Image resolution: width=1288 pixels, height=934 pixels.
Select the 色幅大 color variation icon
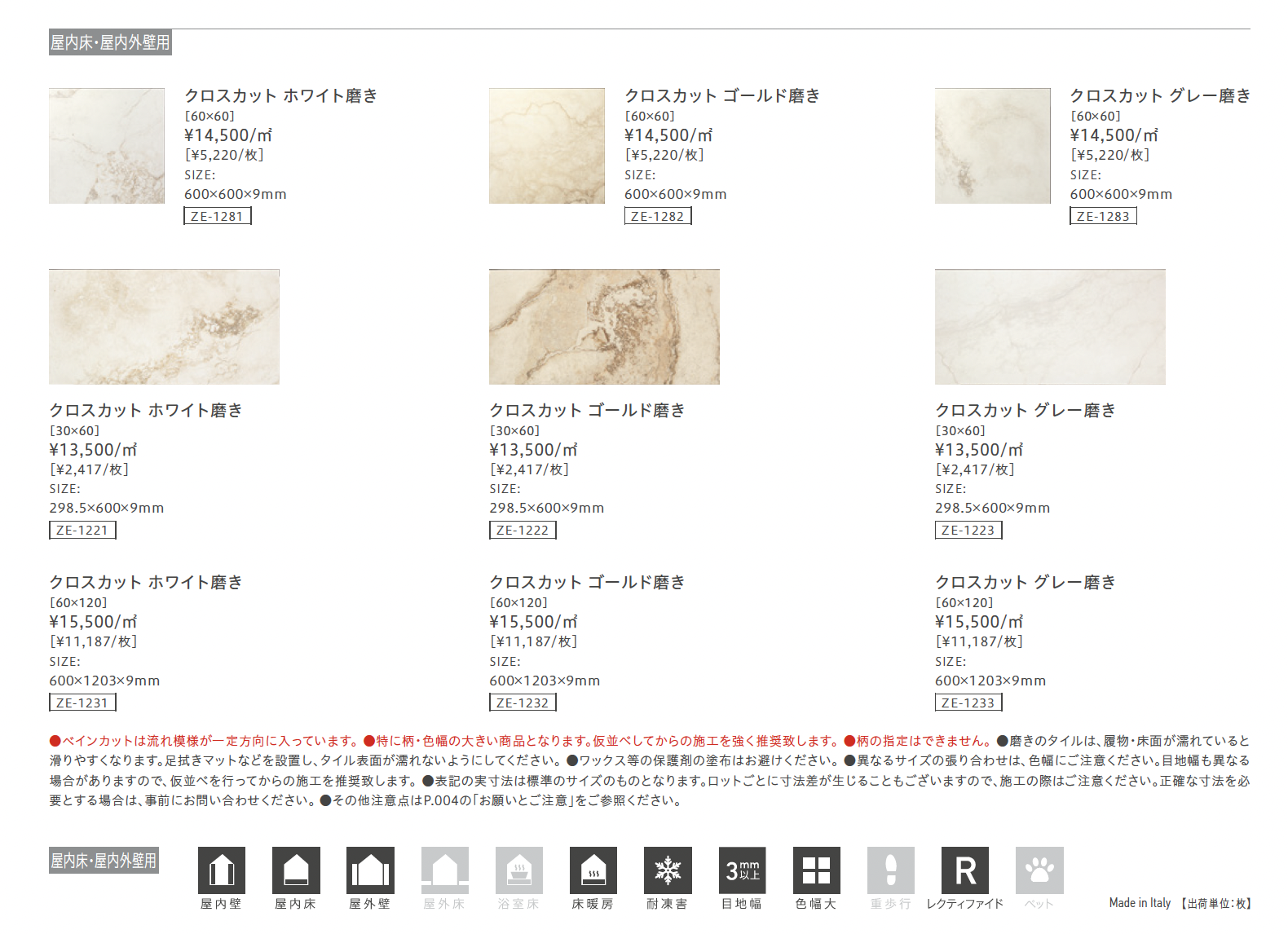click(x=816, y=870)
